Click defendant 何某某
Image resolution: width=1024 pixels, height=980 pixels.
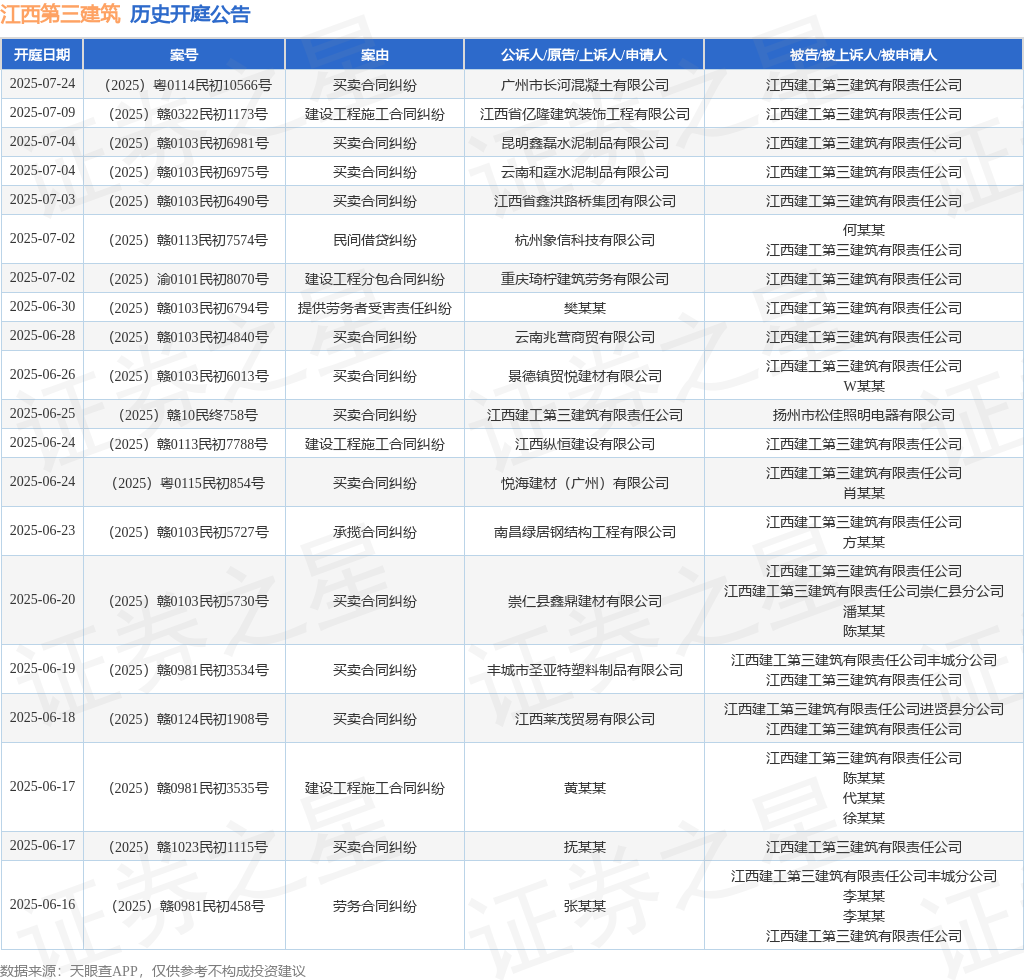click(863, 230)
